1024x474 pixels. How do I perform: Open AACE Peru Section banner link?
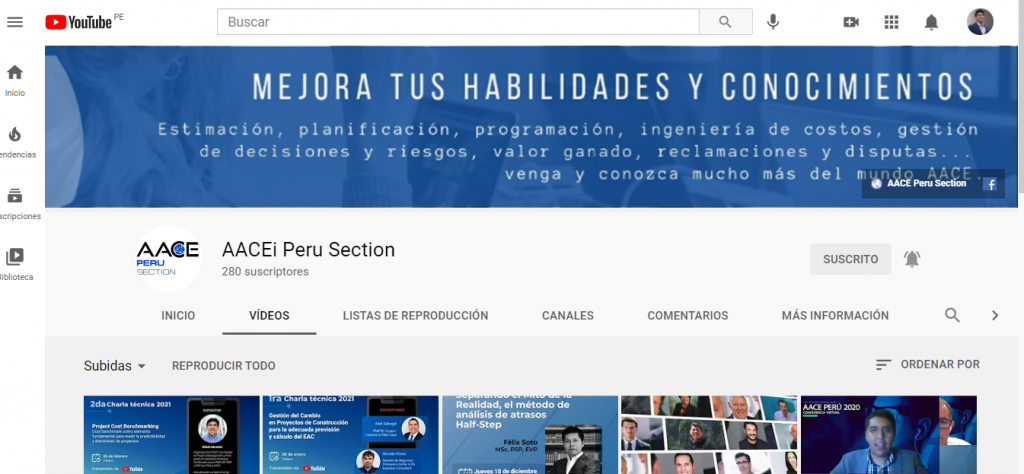click(x=920, y=184)
